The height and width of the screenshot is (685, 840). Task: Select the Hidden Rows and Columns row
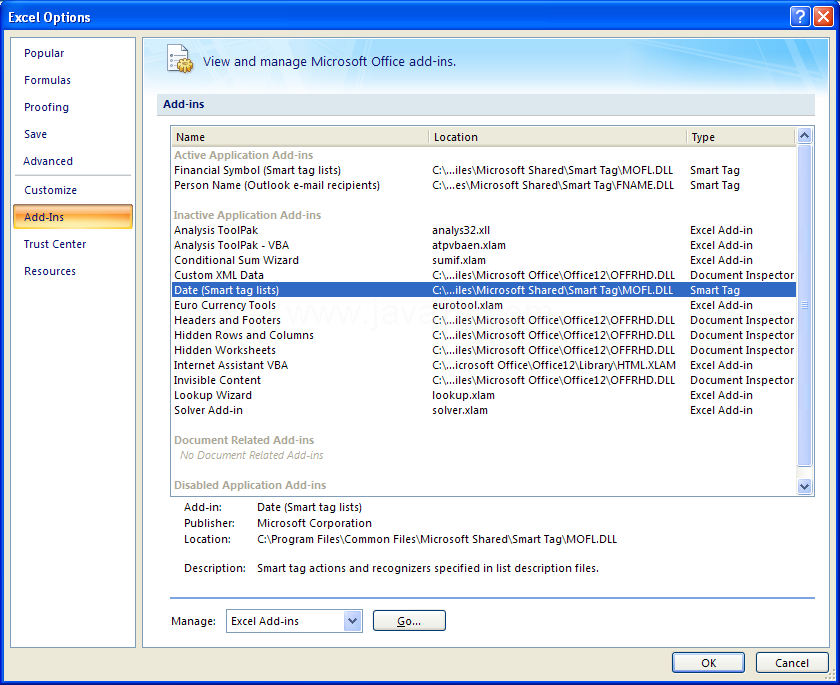pyautogui.click(x=484, y=335)
